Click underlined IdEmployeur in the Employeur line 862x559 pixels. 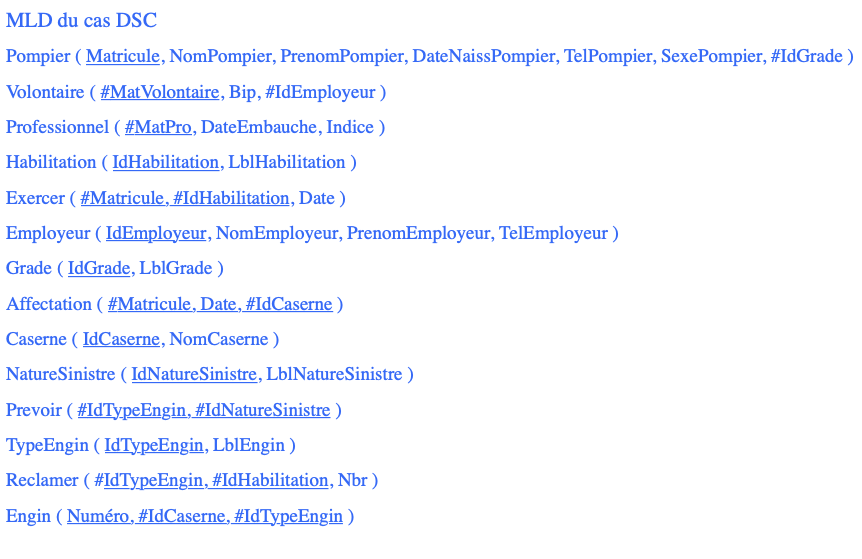point(156,234)
